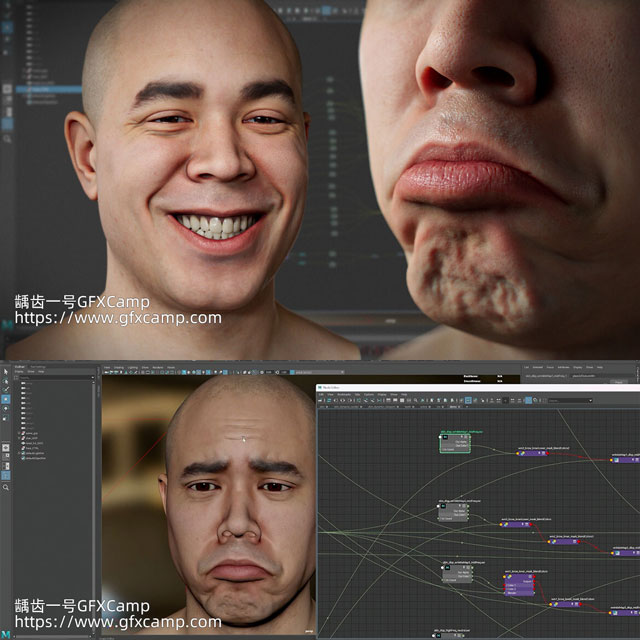Open the viewport Renderer menu
Viewport: 640px width, 640px height.
click(x=158, y=367)
